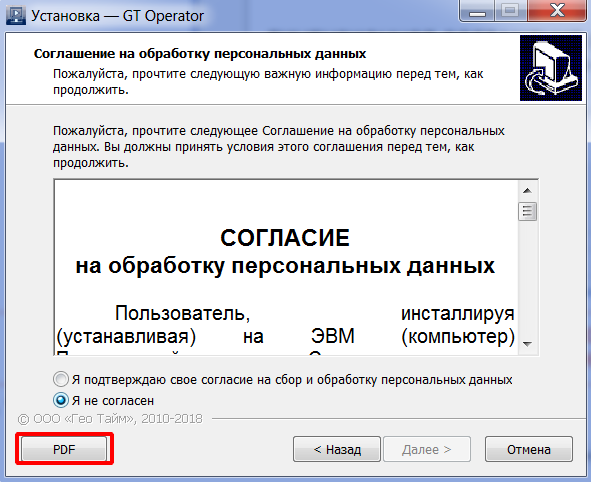Click the '© ООО «Гео Тайм», 2010-2018' copyright text

tap(110, 419)
